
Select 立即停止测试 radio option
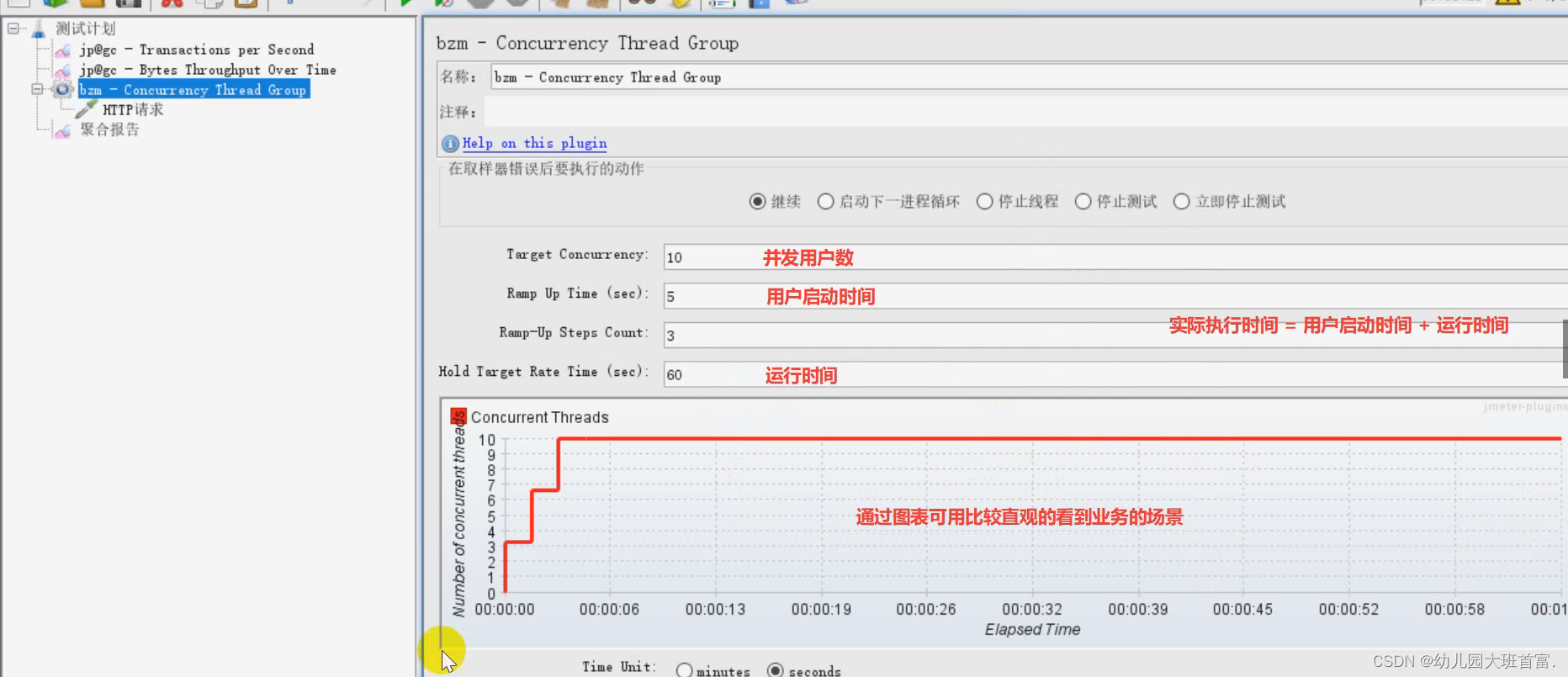tap(1182, 202)
